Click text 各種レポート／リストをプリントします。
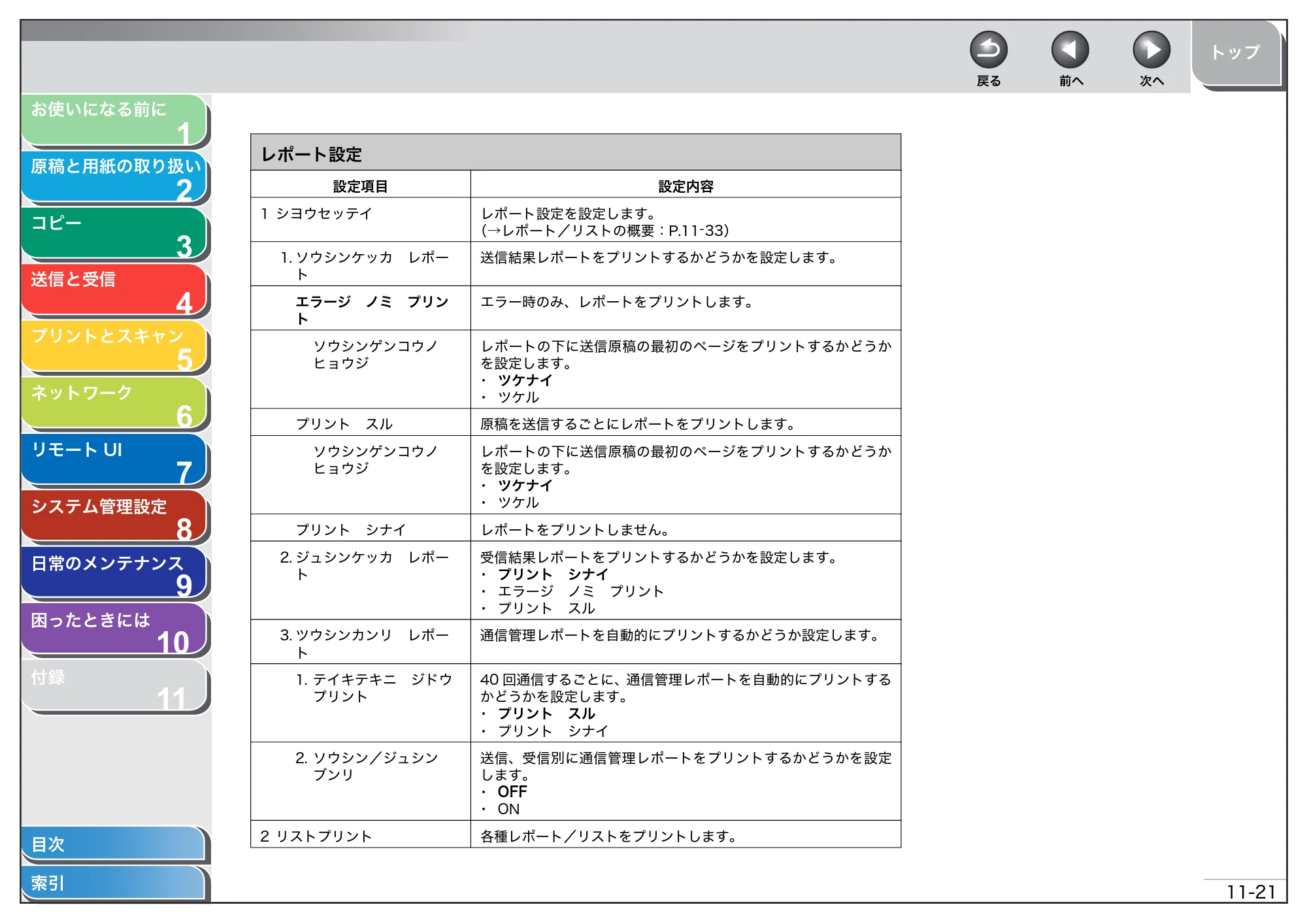The width and height of the screenshot is (1307, 924). [609, 836]
